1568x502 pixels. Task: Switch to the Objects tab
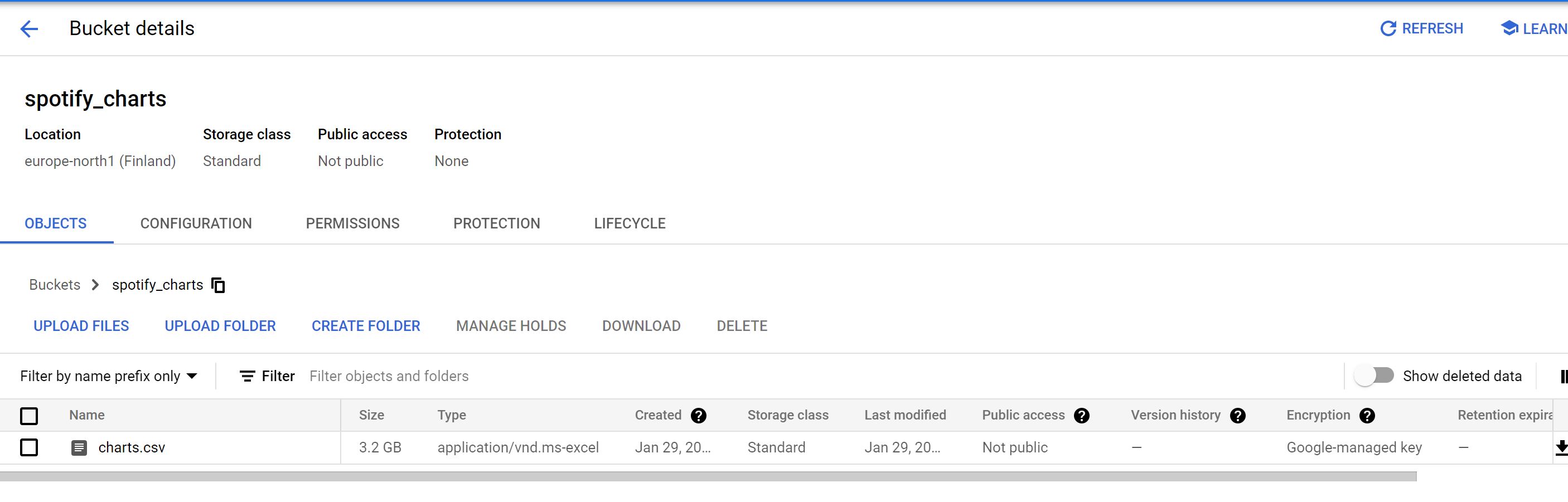coord(55,223)
